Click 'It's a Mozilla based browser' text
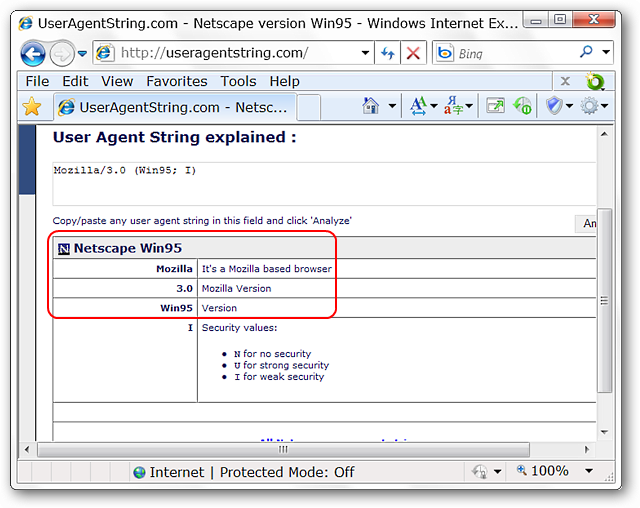Image resolution: width=640 pixels, height=508 pixels. [267, 269]
